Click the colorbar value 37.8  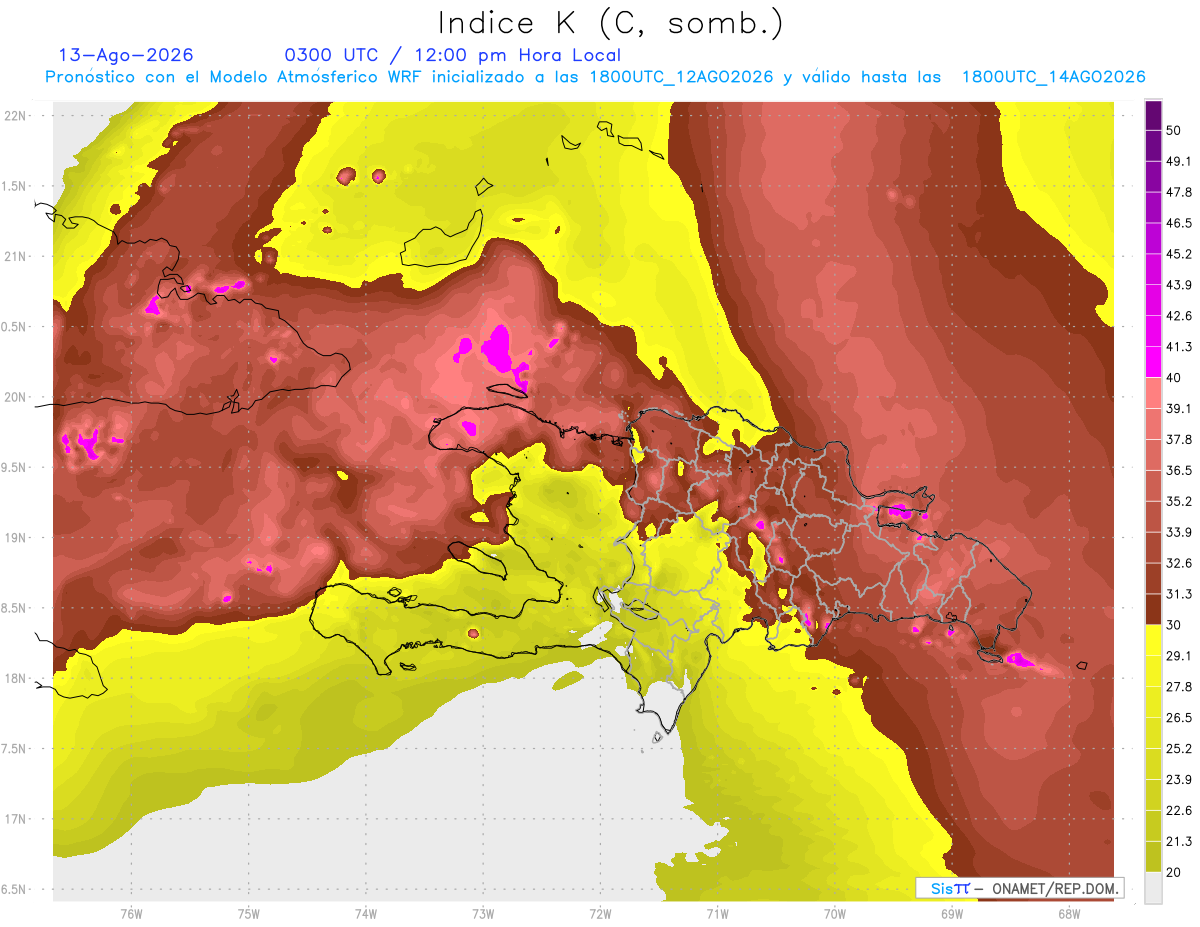pos(1178,439)
